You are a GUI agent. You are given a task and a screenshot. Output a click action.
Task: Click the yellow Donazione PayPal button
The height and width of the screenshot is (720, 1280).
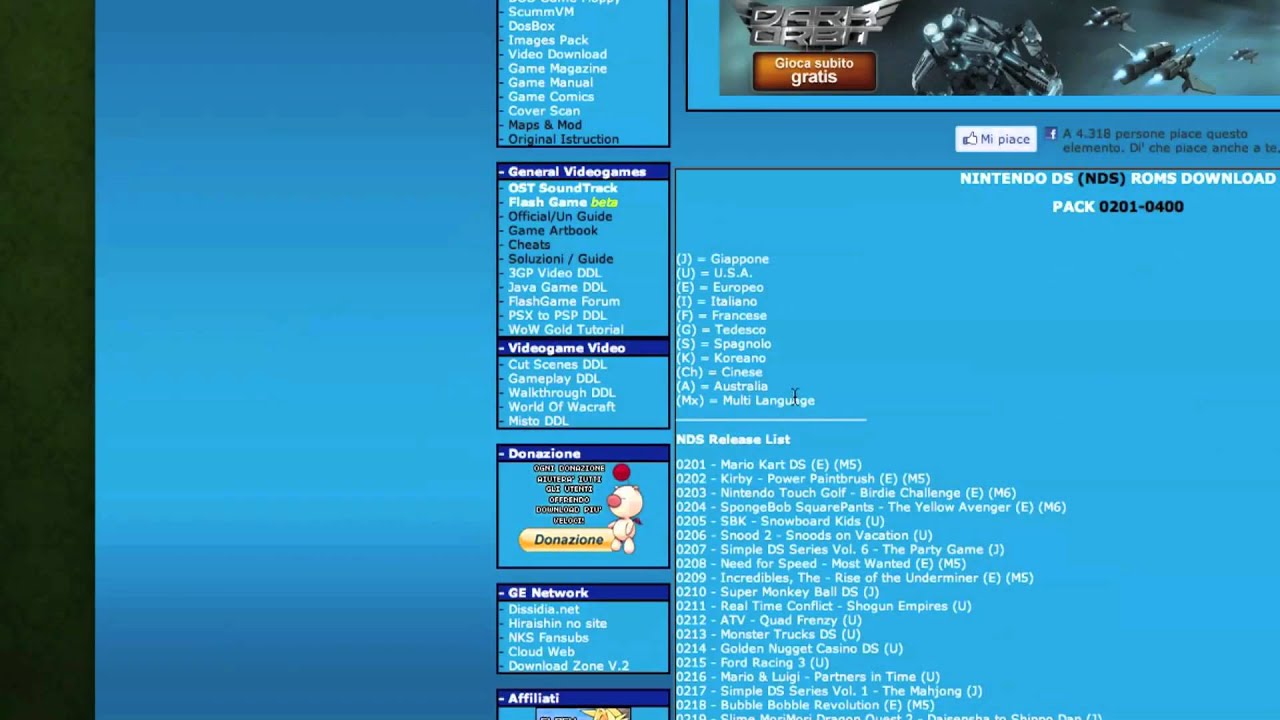click(568, 540)
